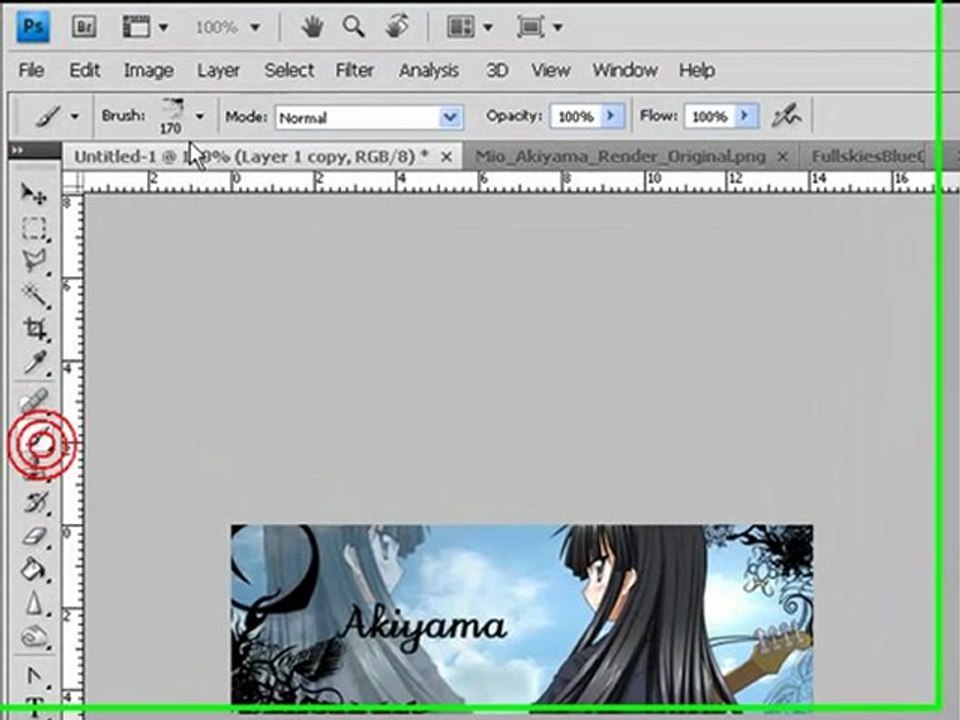Select the History Brush tool

(x=36, y=503)
